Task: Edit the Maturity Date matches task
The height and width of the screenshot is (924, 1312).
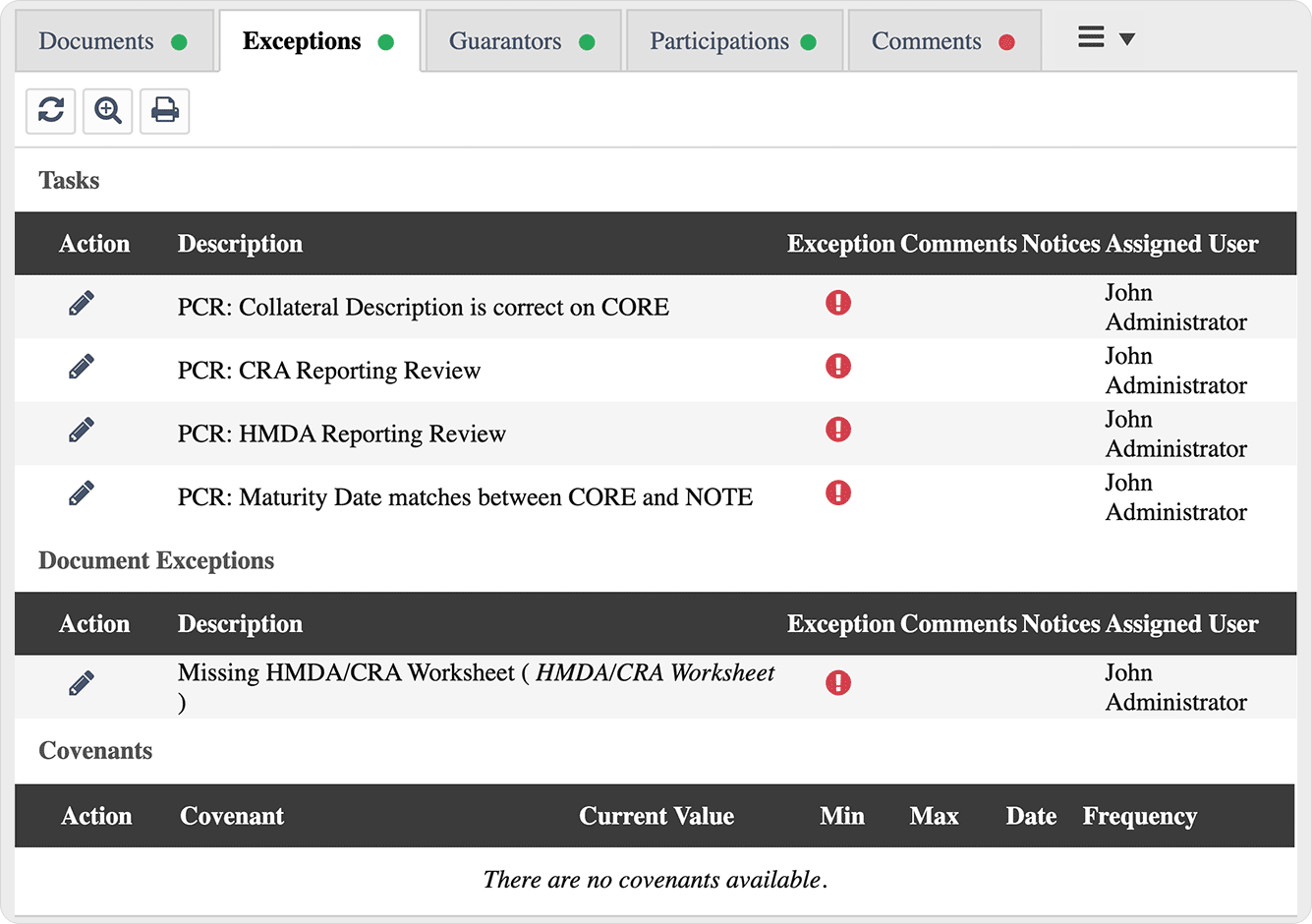Action: [82, 493]
